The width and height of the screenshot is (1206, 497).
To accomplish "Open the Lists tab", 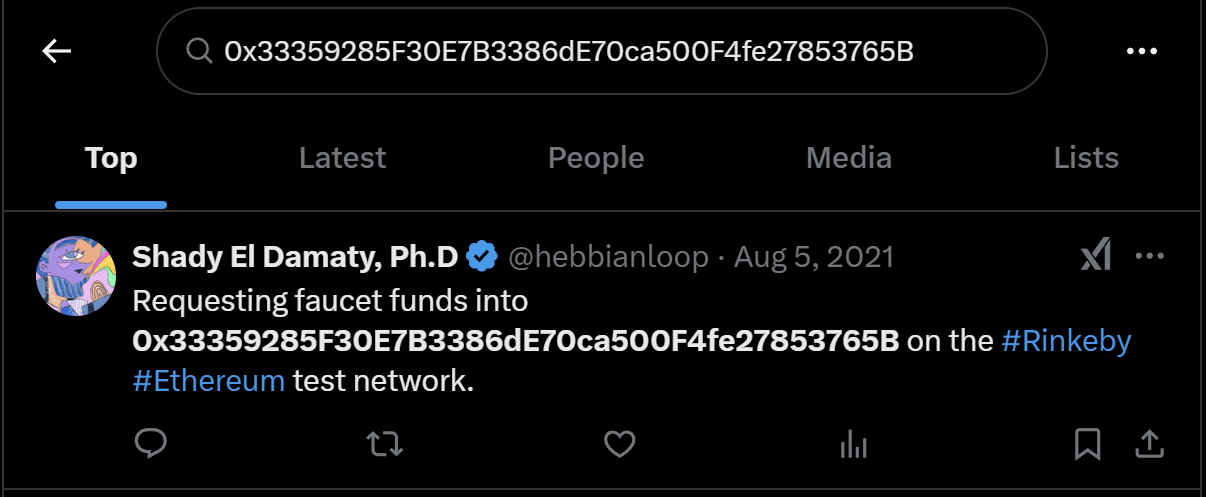I will pyautogui.click(x=1086, y=158).
